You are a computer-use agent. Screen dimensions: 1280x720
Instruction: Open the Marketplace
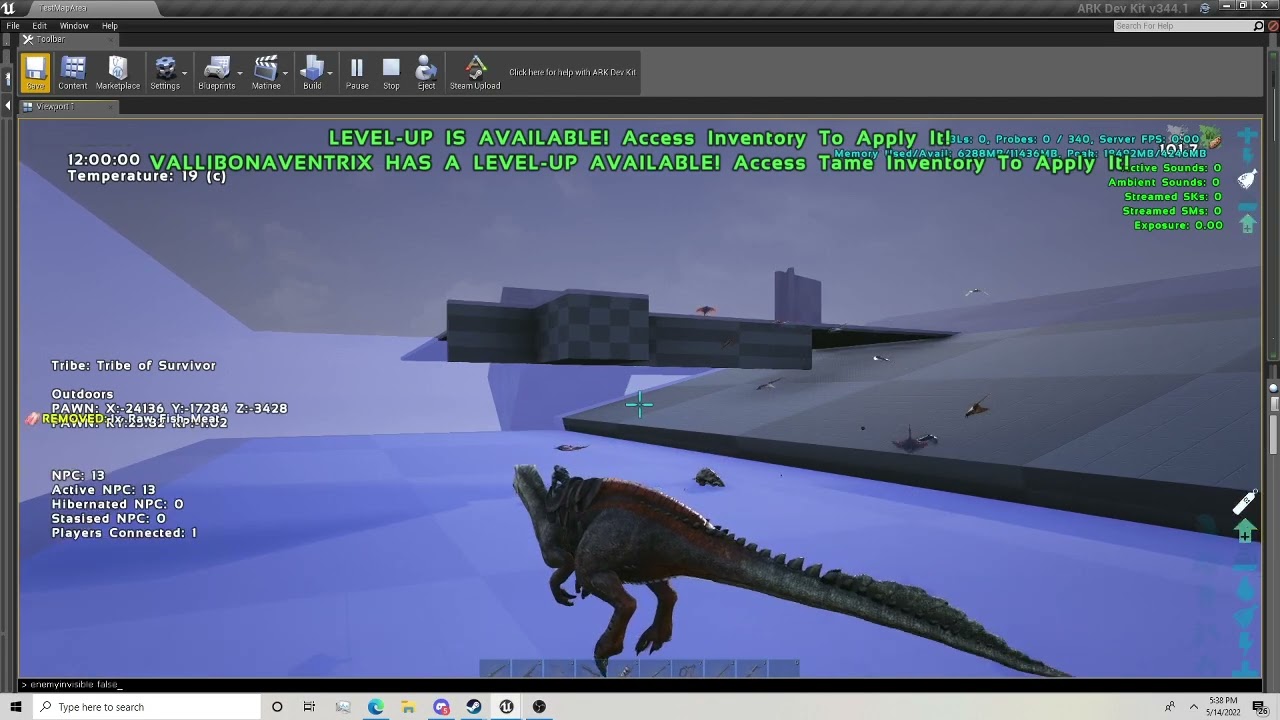(118, 72)
